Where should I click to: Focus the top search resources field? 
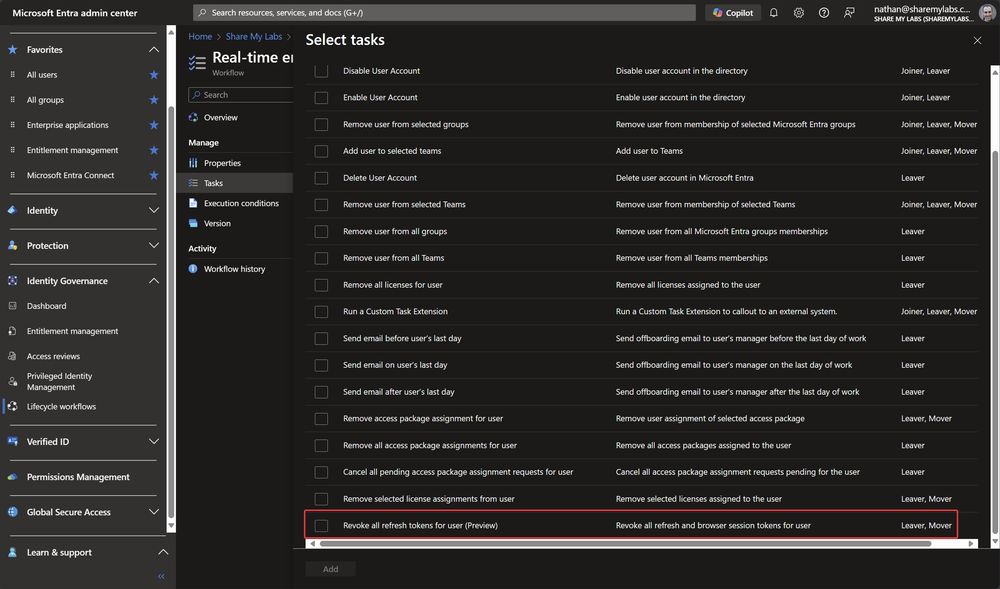coord(445,13)
